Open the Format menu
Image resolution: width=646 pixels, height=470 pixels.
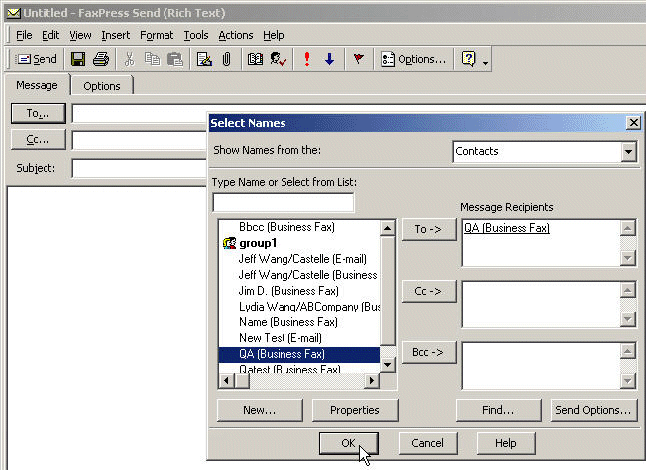click(156, 35)
